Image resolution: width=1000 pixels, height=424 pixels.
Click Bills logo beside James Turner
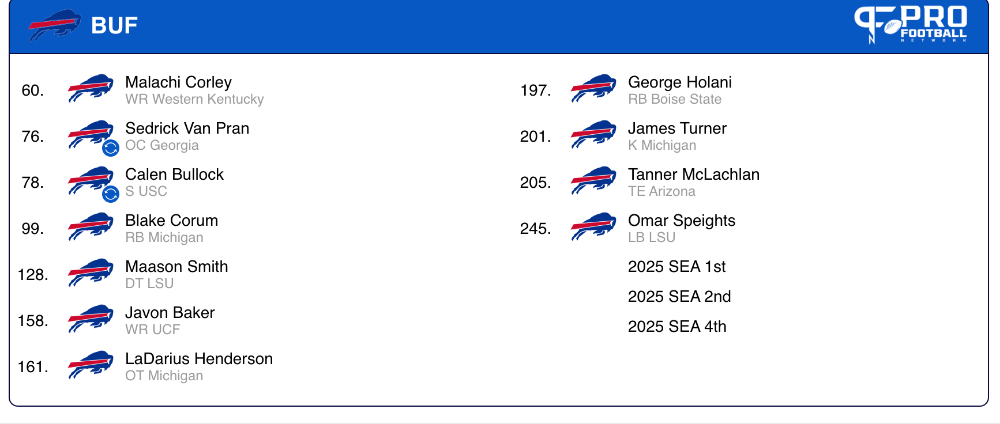pos(594,134)
